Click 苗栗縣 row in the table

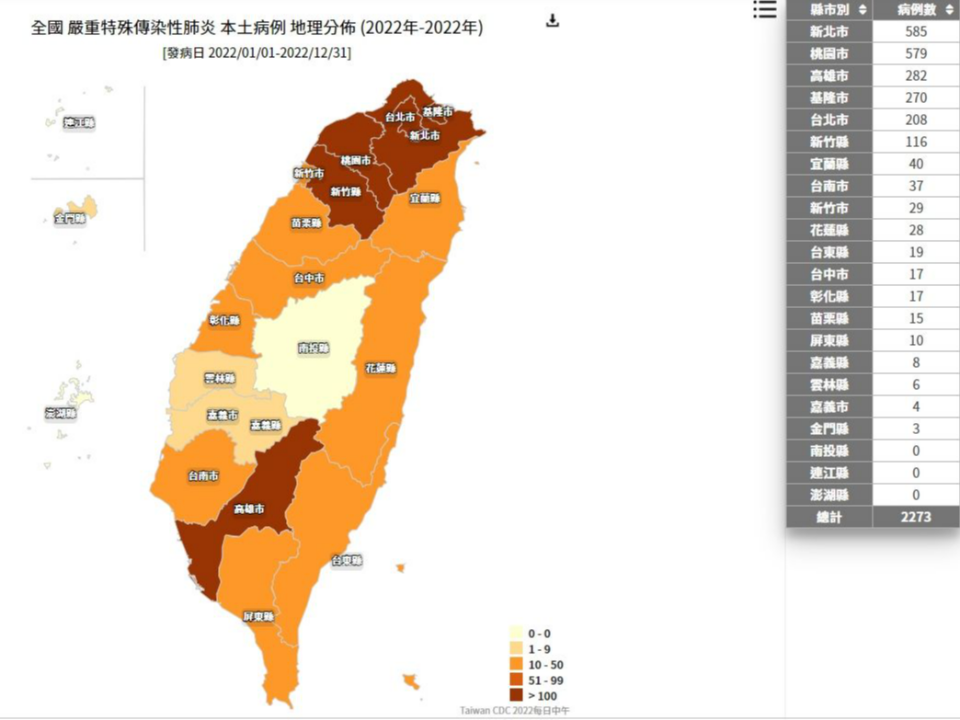point(872,318)
